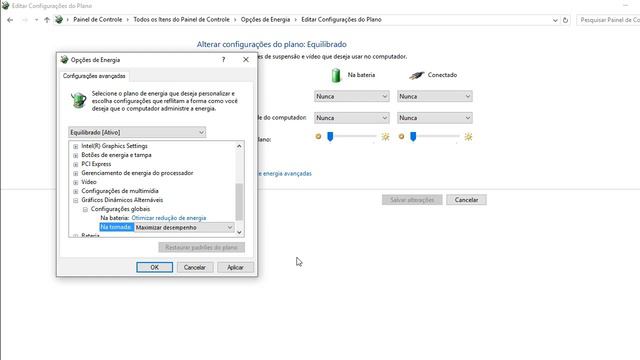The height and width of the screenshot is (360, 640).
Task: Expand Intel(R) Graphics Settings node
Action: (x=76, y=146)
